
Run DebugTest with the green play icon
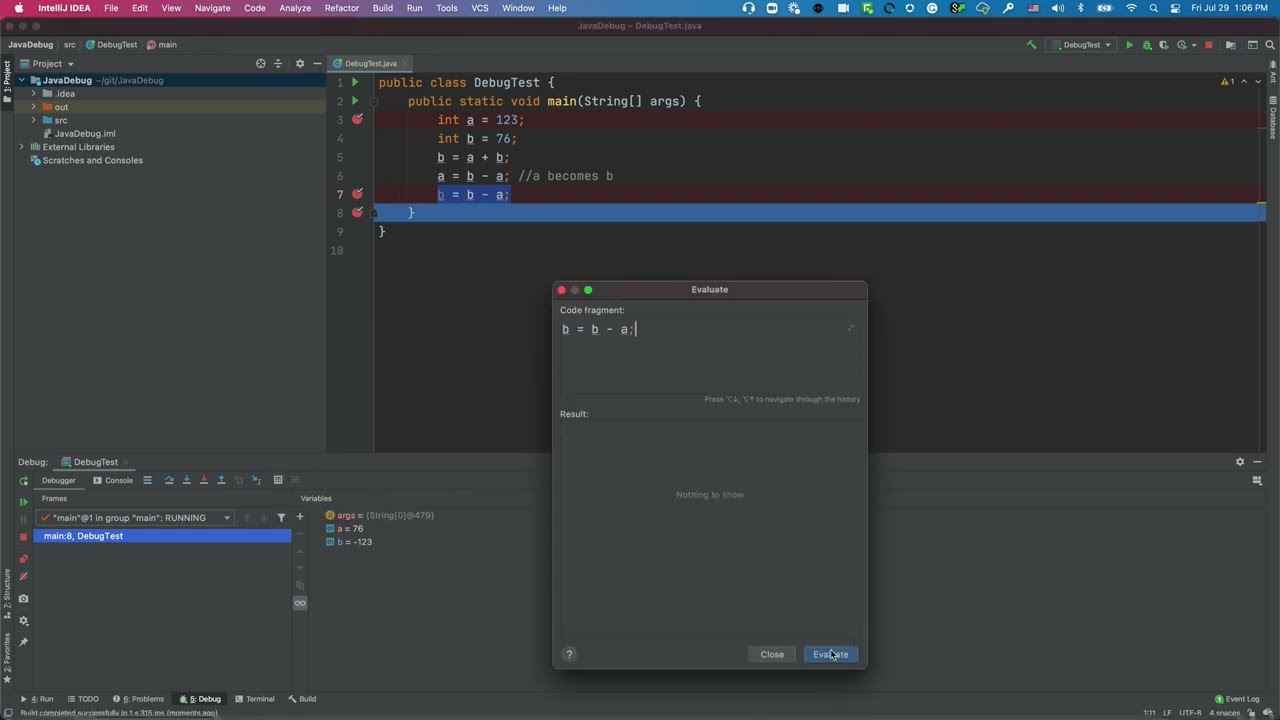tap(1129, 45)
